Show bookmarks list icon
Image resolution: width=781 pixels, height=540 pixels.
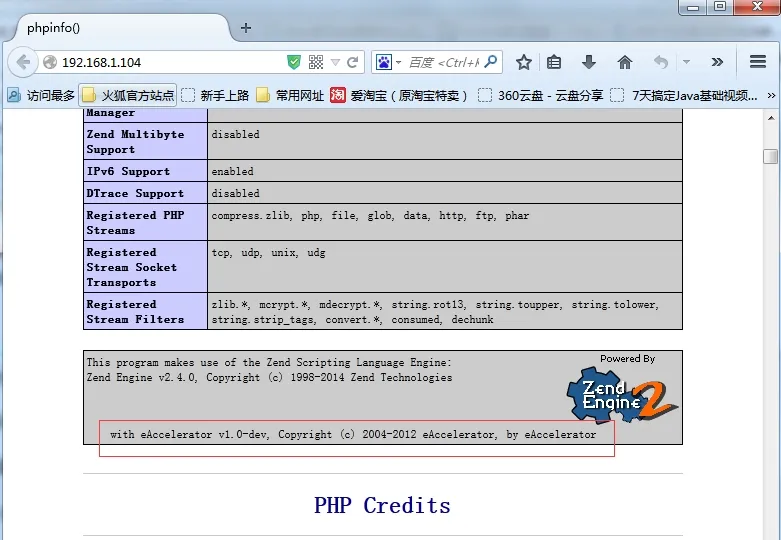[554, 62]
